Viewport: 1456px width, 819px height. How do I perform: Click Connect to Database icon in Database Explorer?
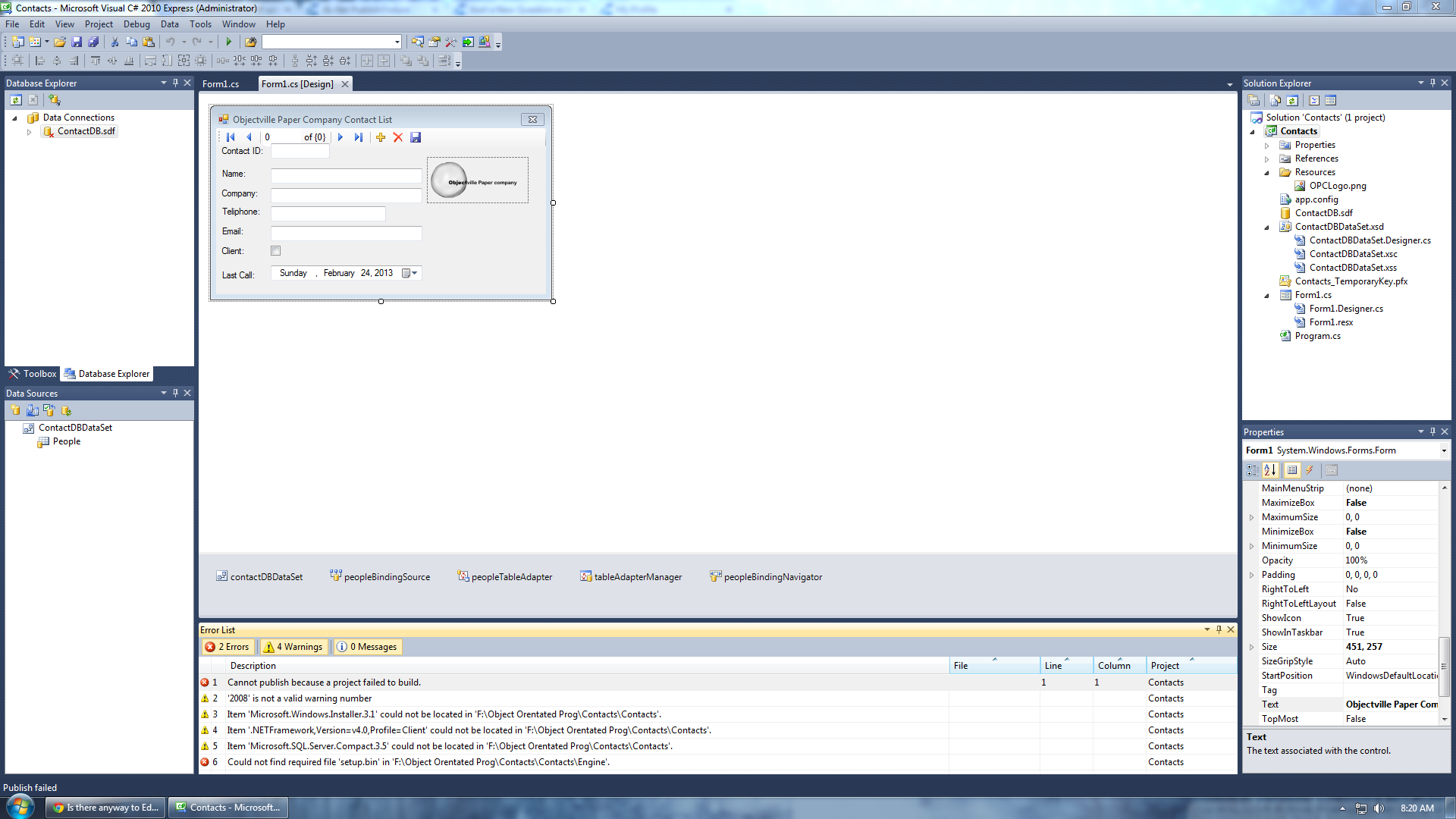click(54, 99)
